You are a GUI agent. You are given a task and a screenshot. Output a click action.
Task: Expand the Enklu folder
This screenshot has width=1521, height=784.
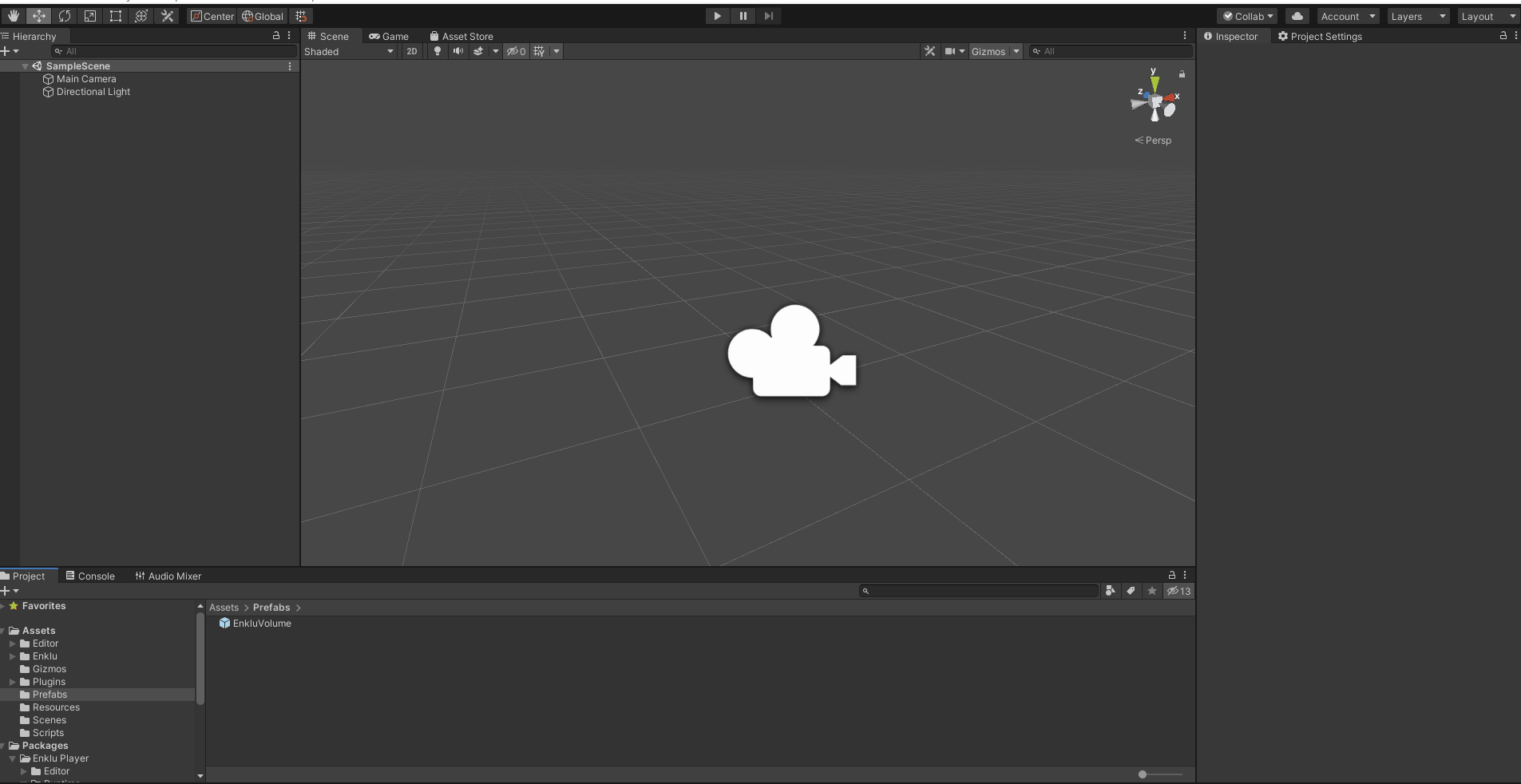pyautogui.click(x=12, y=656)
